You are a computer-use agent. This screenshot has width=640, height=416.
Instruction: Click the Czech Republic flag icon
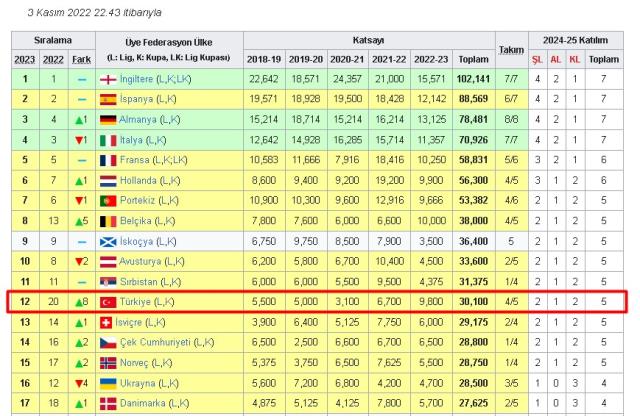point(108,343)
